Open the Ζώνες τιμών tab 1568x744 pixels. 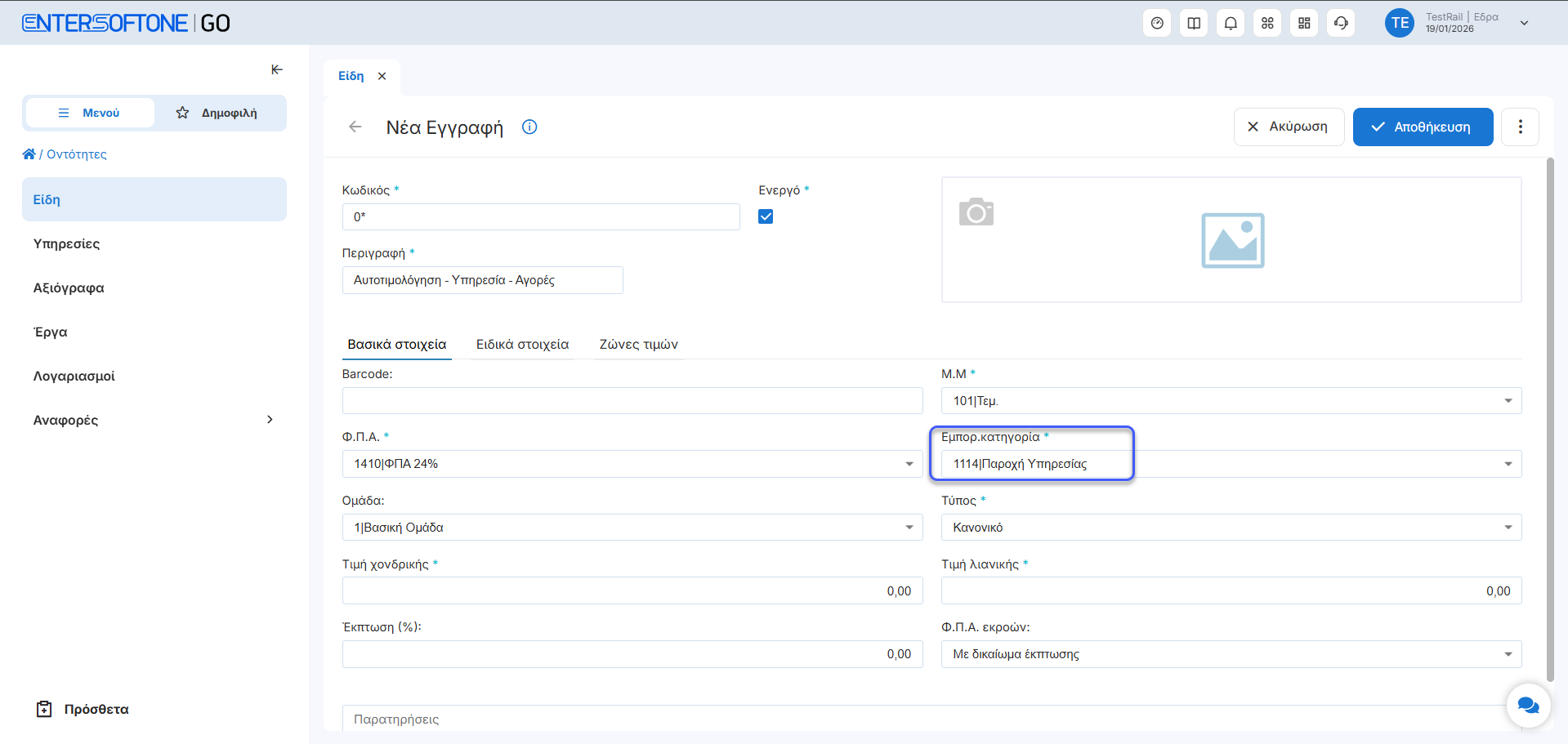[x=638, y=345]
